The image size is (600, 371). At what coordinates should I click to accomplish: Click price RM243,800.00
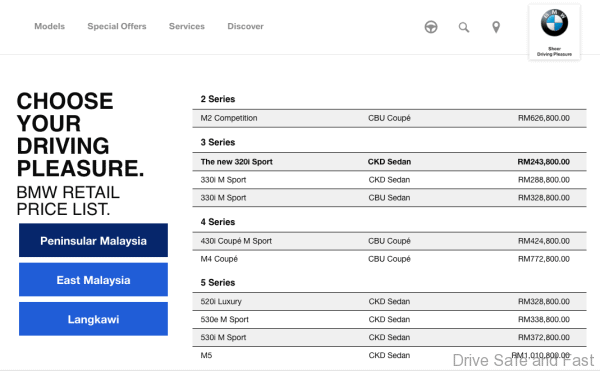(543, 162)
